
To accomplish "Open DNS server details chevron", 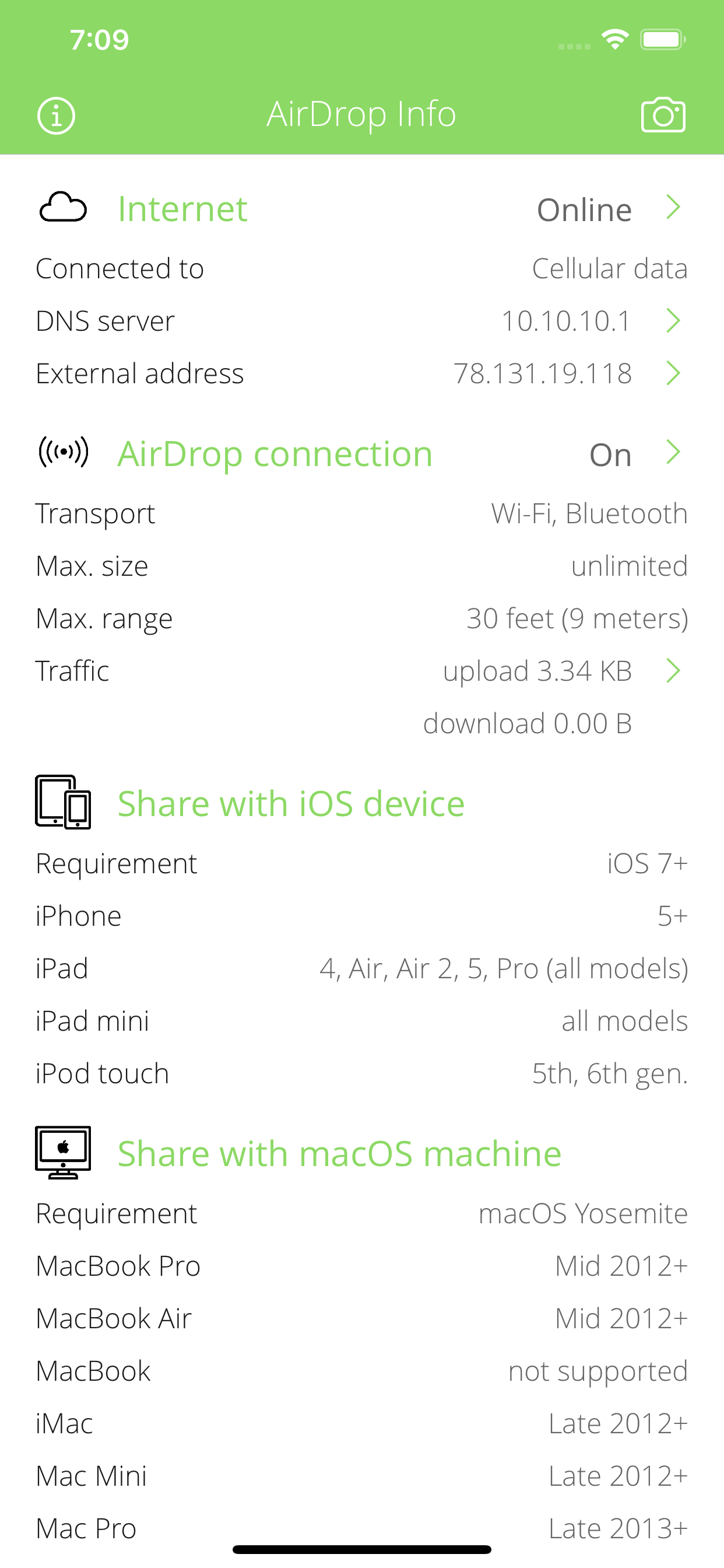I will pyautogui.click(x=673, y=321).
